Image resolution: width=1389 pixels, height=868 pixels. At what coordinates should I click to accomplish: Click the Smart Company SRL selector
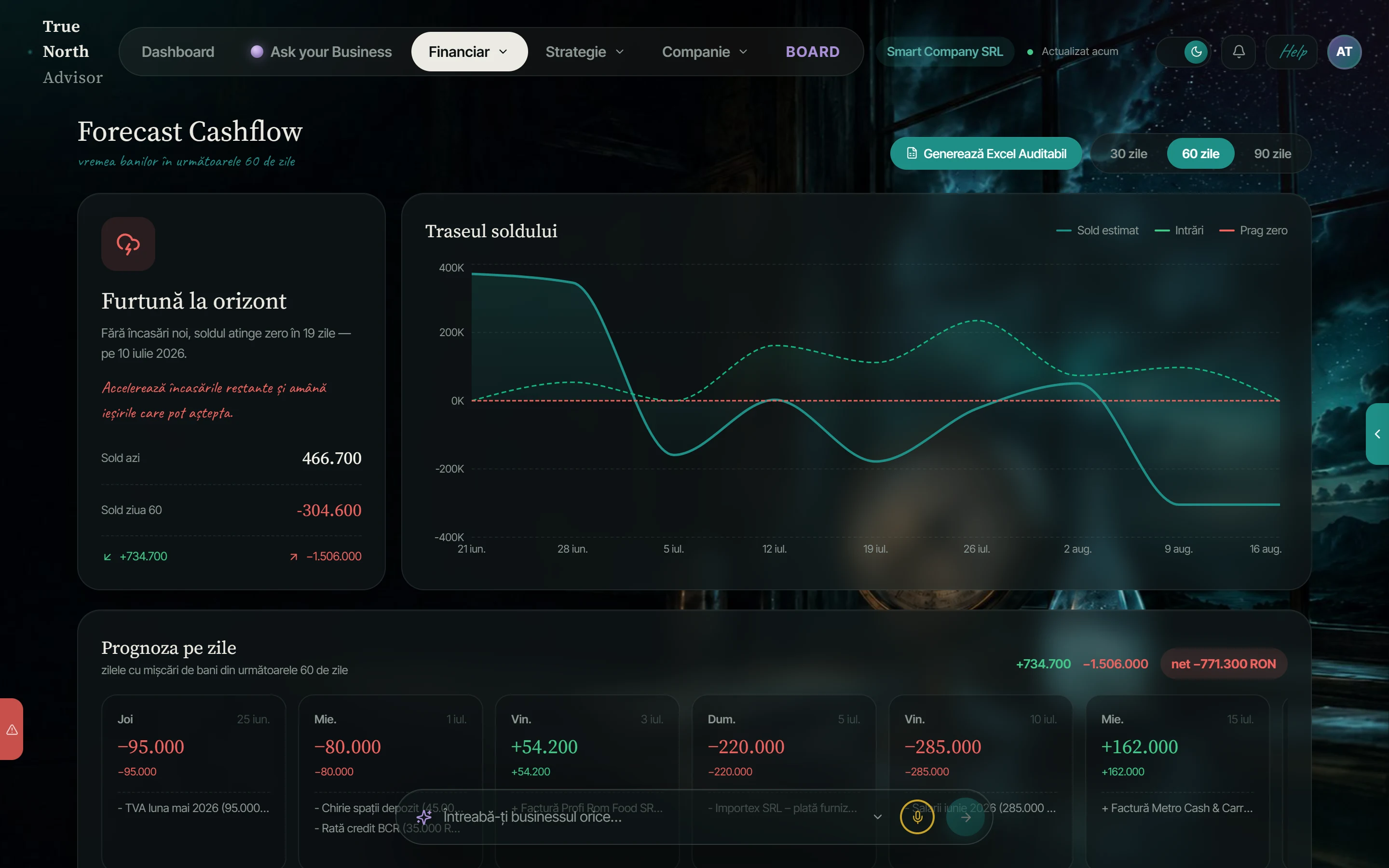point(945,52)
